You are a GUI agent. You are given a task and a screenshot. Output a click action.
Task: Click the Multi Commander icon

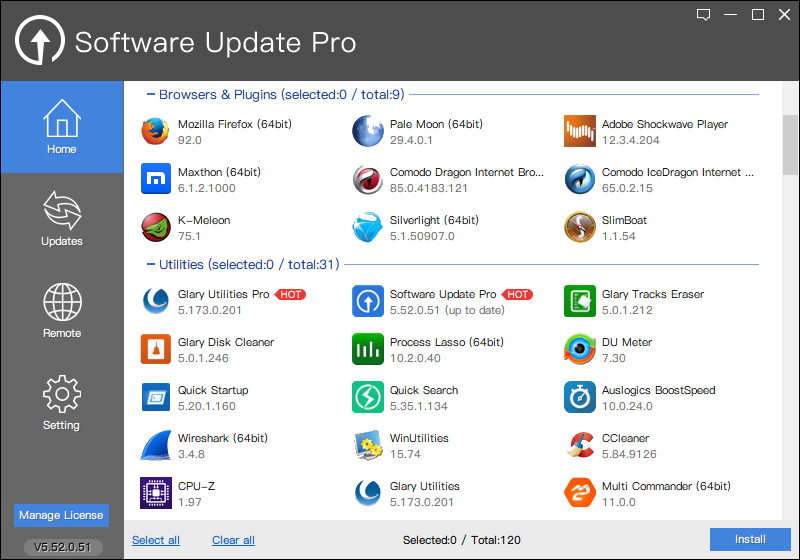[x=580, y=493]
